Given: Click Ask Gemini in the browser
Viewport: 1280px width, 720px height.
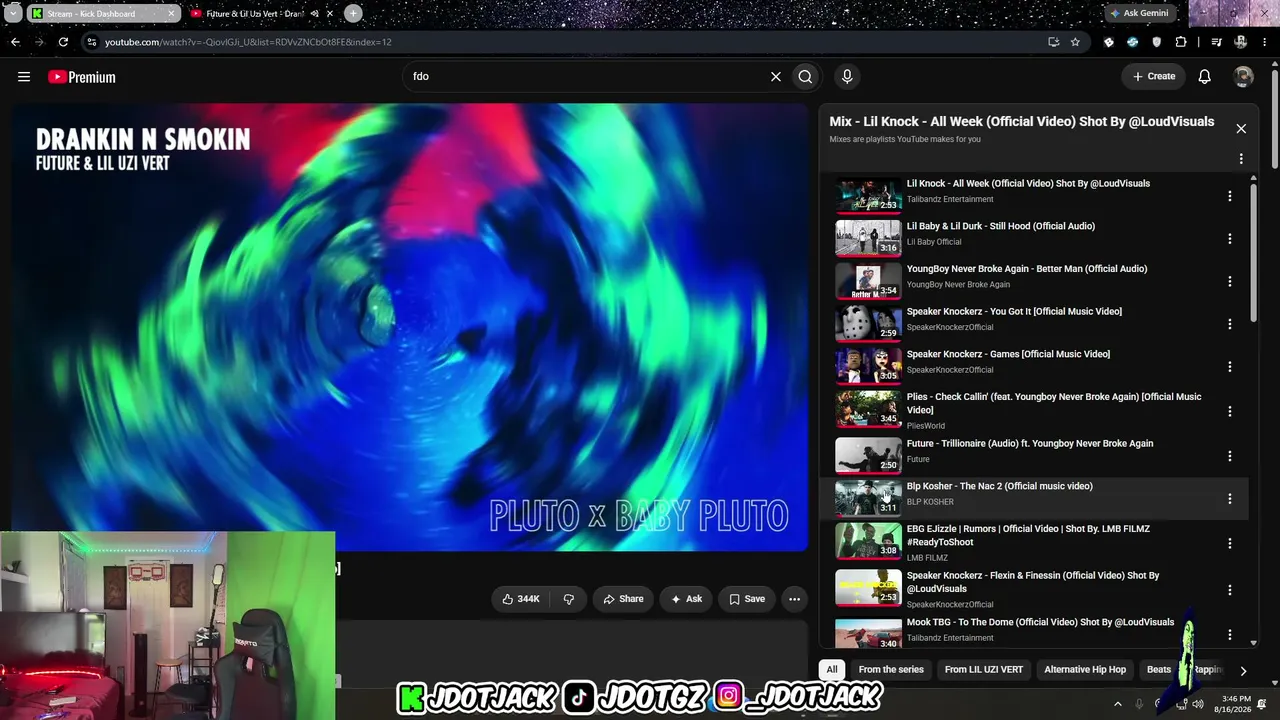Looking at the screenshot, I should (1139, 13).
